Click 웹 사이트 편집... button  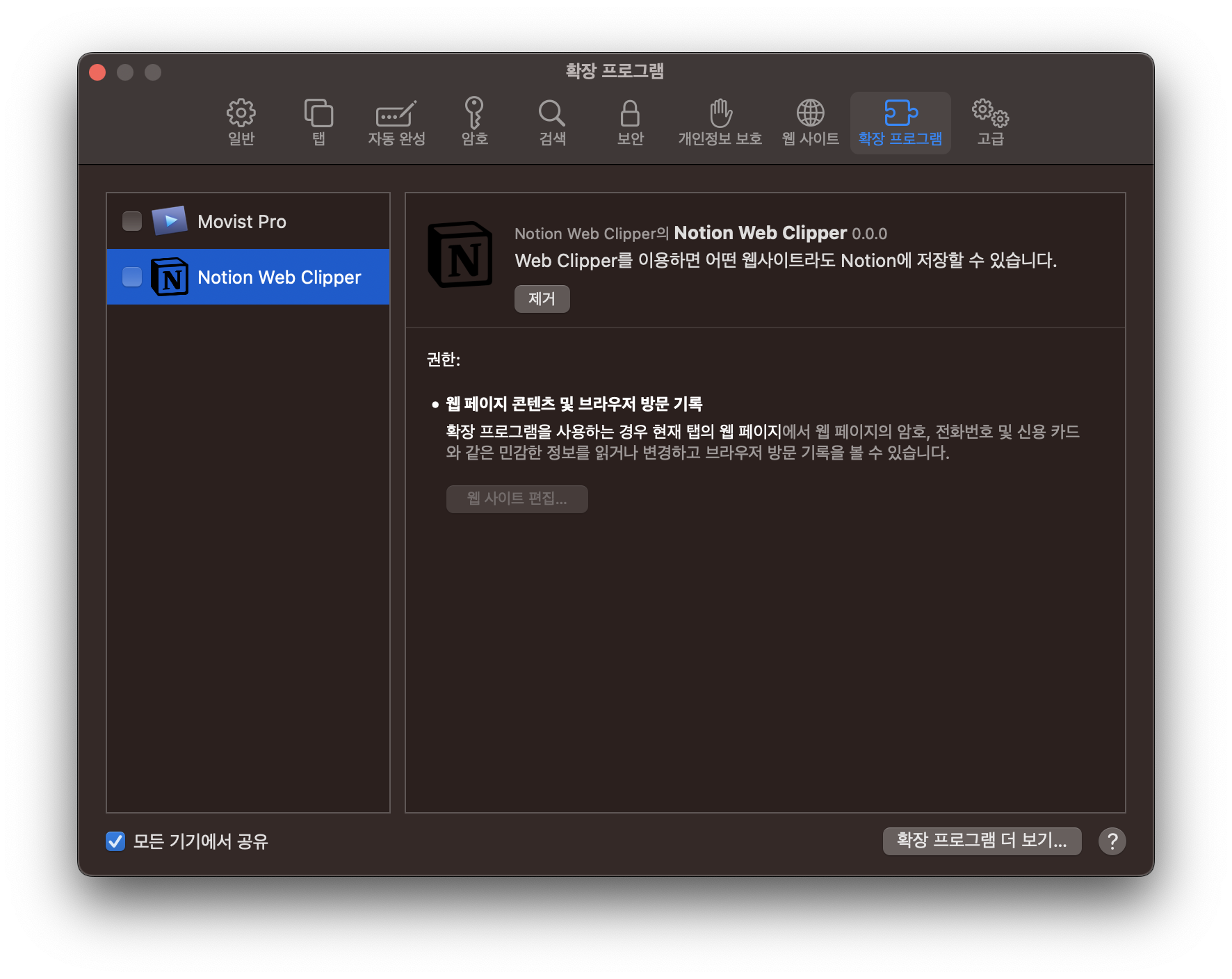(x=517, y=499)
